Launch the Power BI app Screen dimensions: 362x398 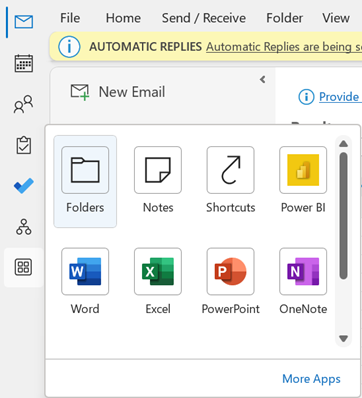coord(303,181)
